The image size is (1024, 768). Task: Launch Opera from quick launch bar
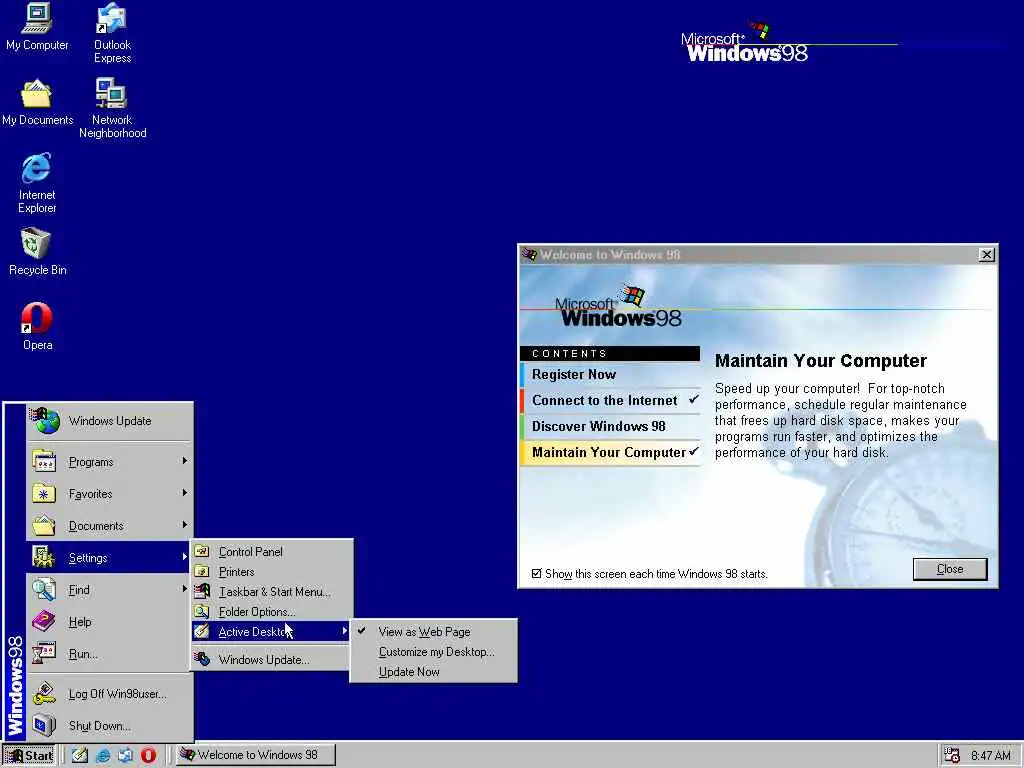(x=148, y=755)
